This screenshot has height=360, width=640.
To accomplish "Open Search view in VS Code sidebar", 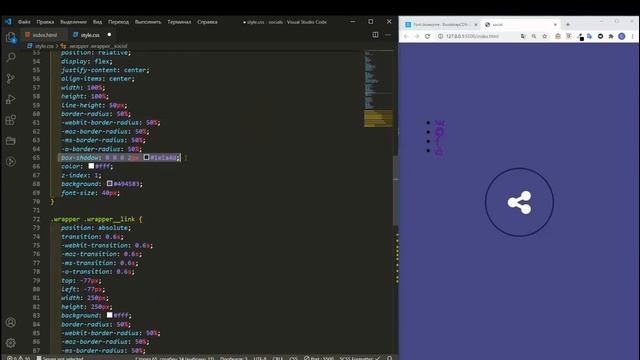I will point(11,57).
